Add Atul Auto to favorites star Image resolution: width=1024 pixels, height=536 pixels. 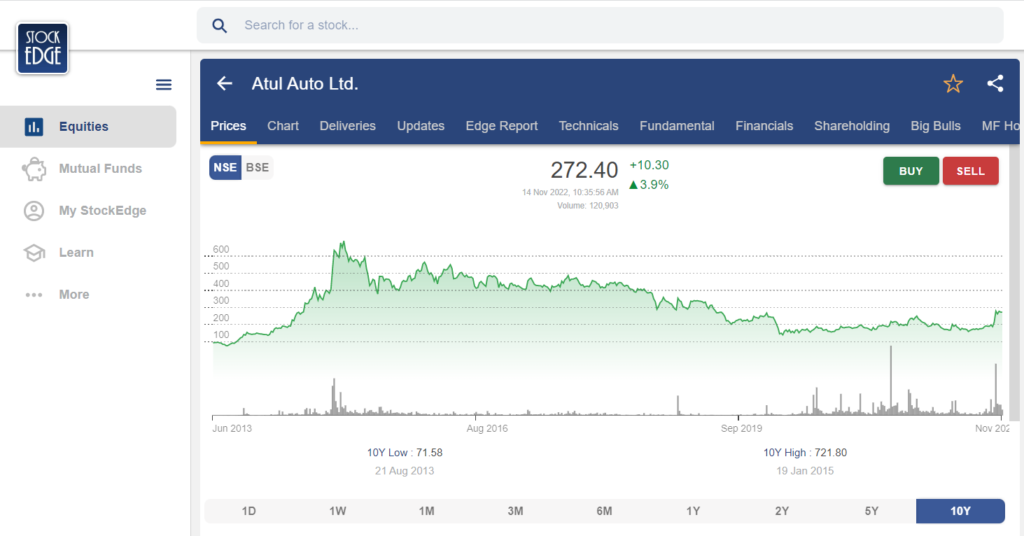(953, 84)
